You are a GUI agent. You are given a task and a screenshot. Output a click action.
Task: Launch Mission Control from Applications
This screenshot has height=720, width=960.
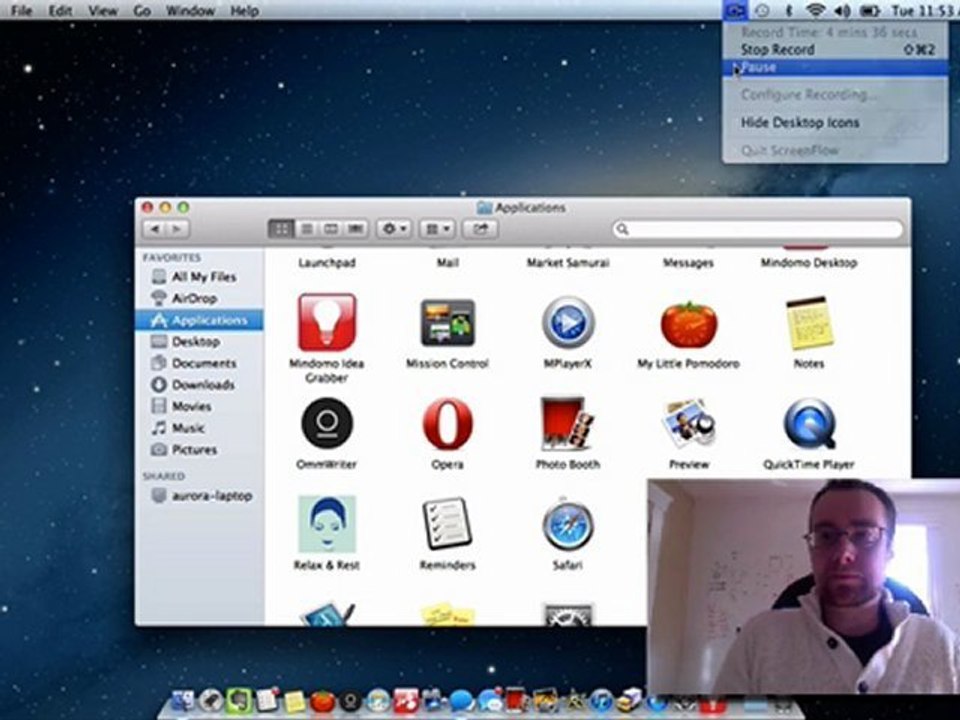tap(447, 323)
